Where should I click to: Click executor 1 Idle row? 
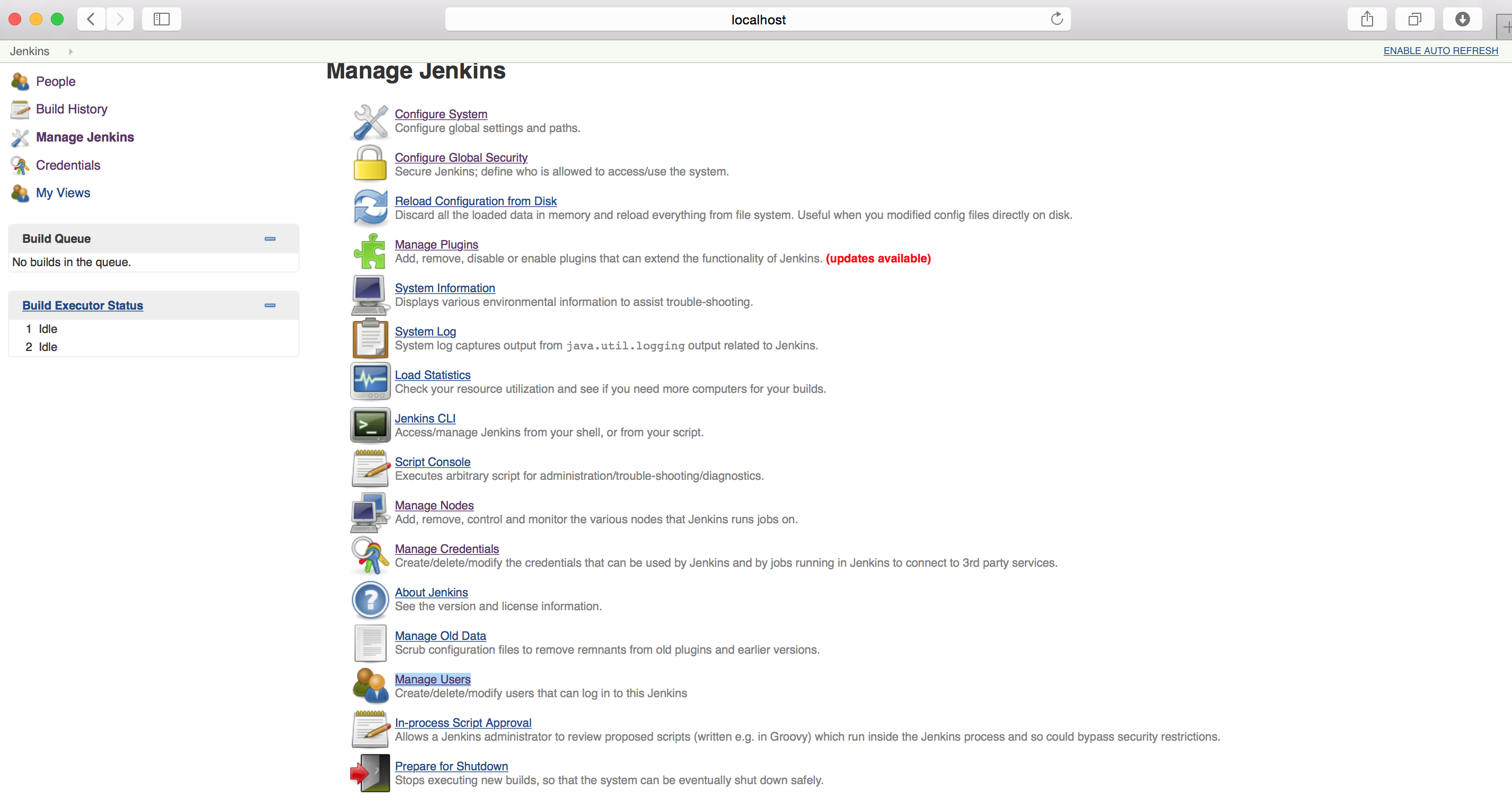153,329
